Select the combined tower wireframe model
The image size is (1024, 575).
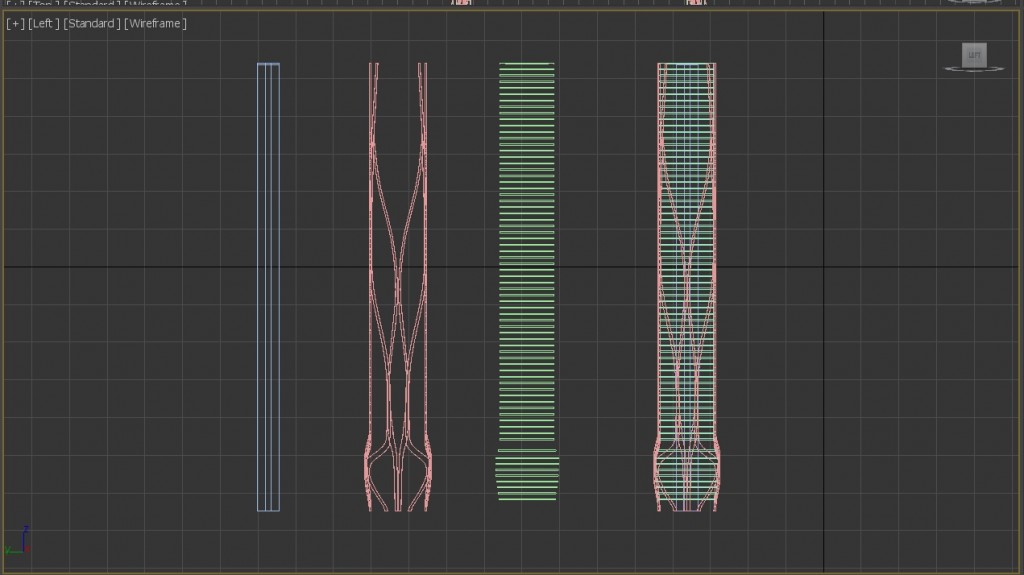tap(687, 287)
